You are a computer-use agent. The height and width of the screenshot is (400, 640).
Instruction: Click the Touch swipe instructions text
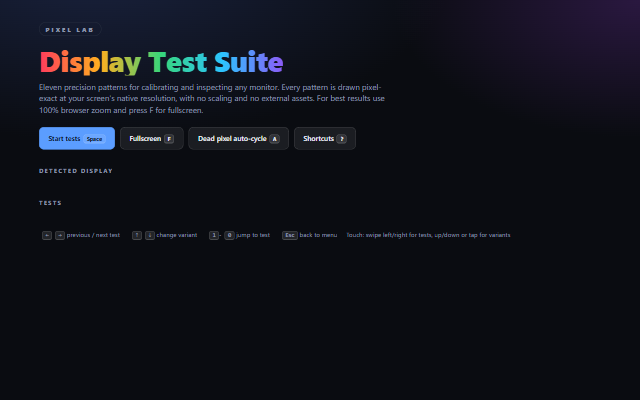(429, 235)
